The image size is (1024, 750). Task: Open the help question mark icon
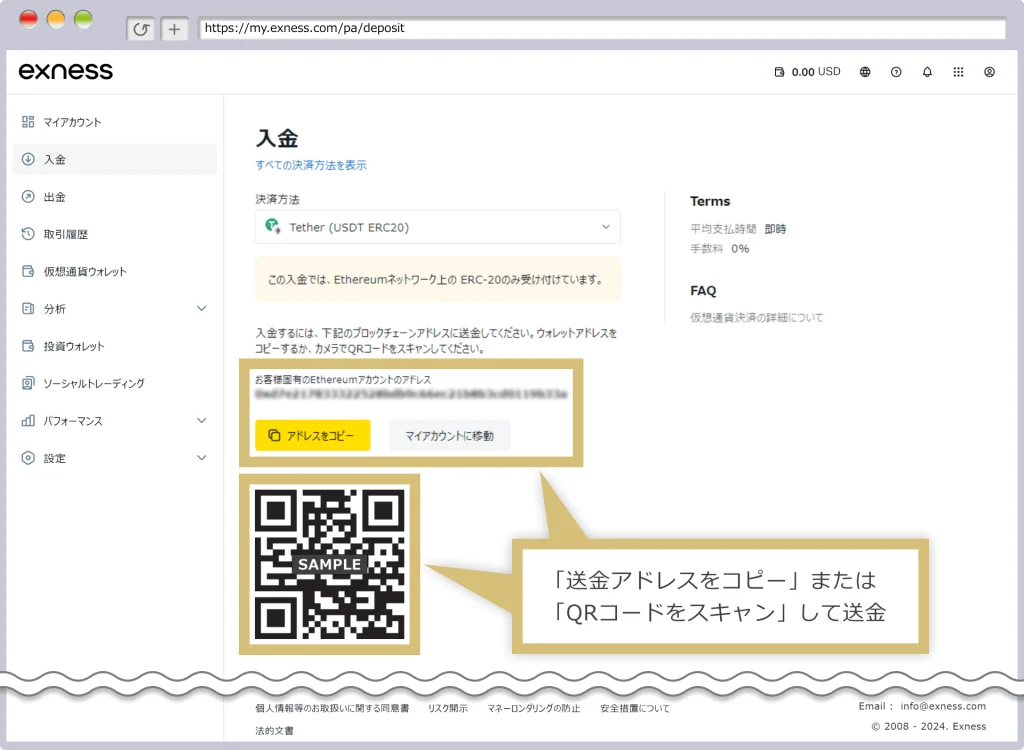(896, 72)
